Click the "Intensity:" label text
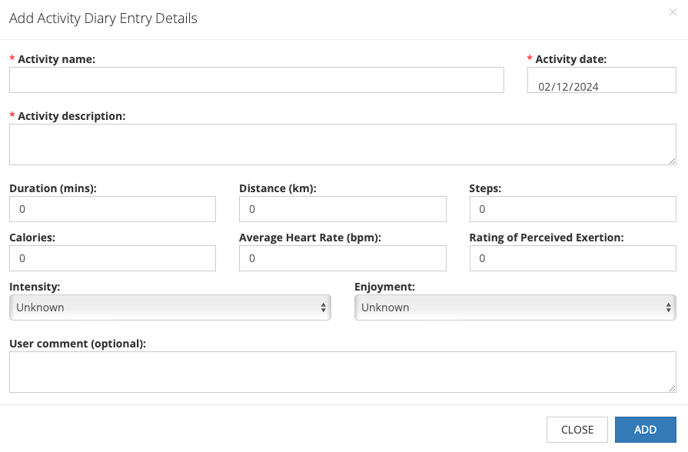Image resolution: width=688 pixels, height=452 pixels. (x=34, y=286)
